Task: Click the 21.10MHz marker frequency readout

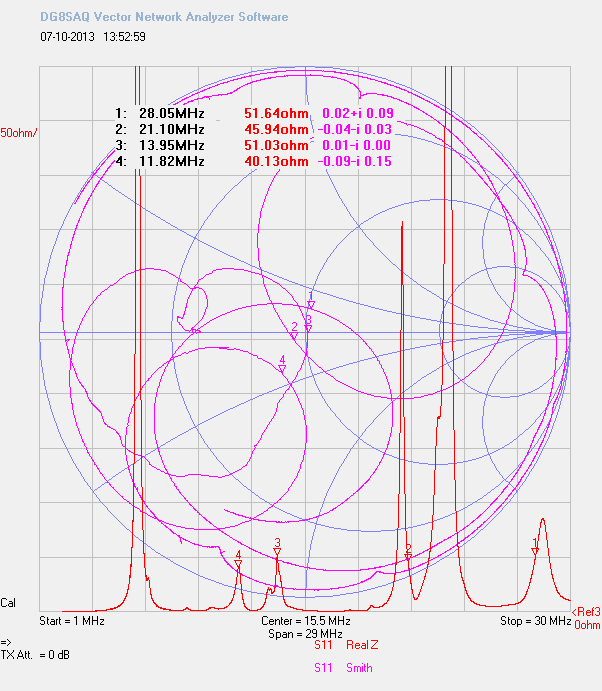Action: 172,129
